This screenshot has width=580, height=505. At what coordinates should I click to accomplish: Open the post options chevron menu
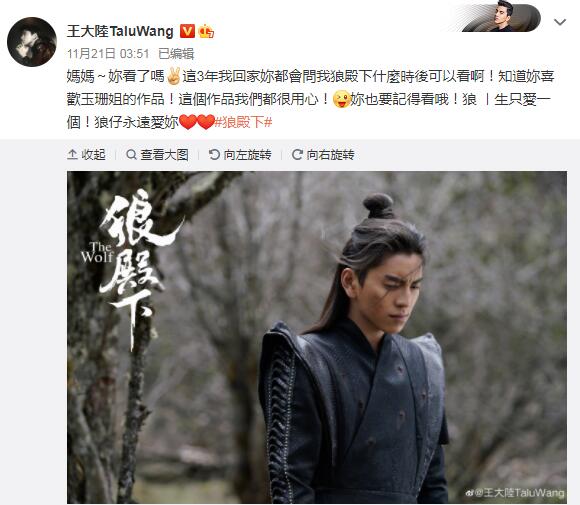click(x=560, y=22)
